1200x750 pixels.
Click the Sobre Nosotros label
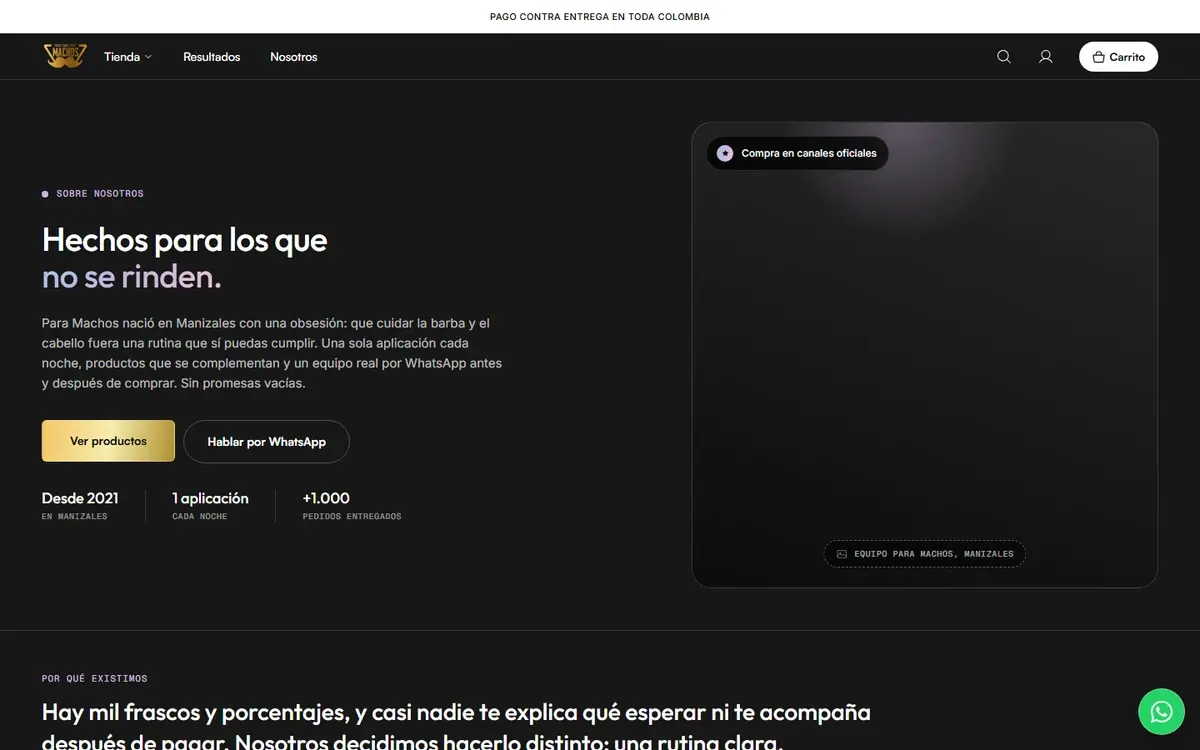pyautogui.click(x=93, y=194)
